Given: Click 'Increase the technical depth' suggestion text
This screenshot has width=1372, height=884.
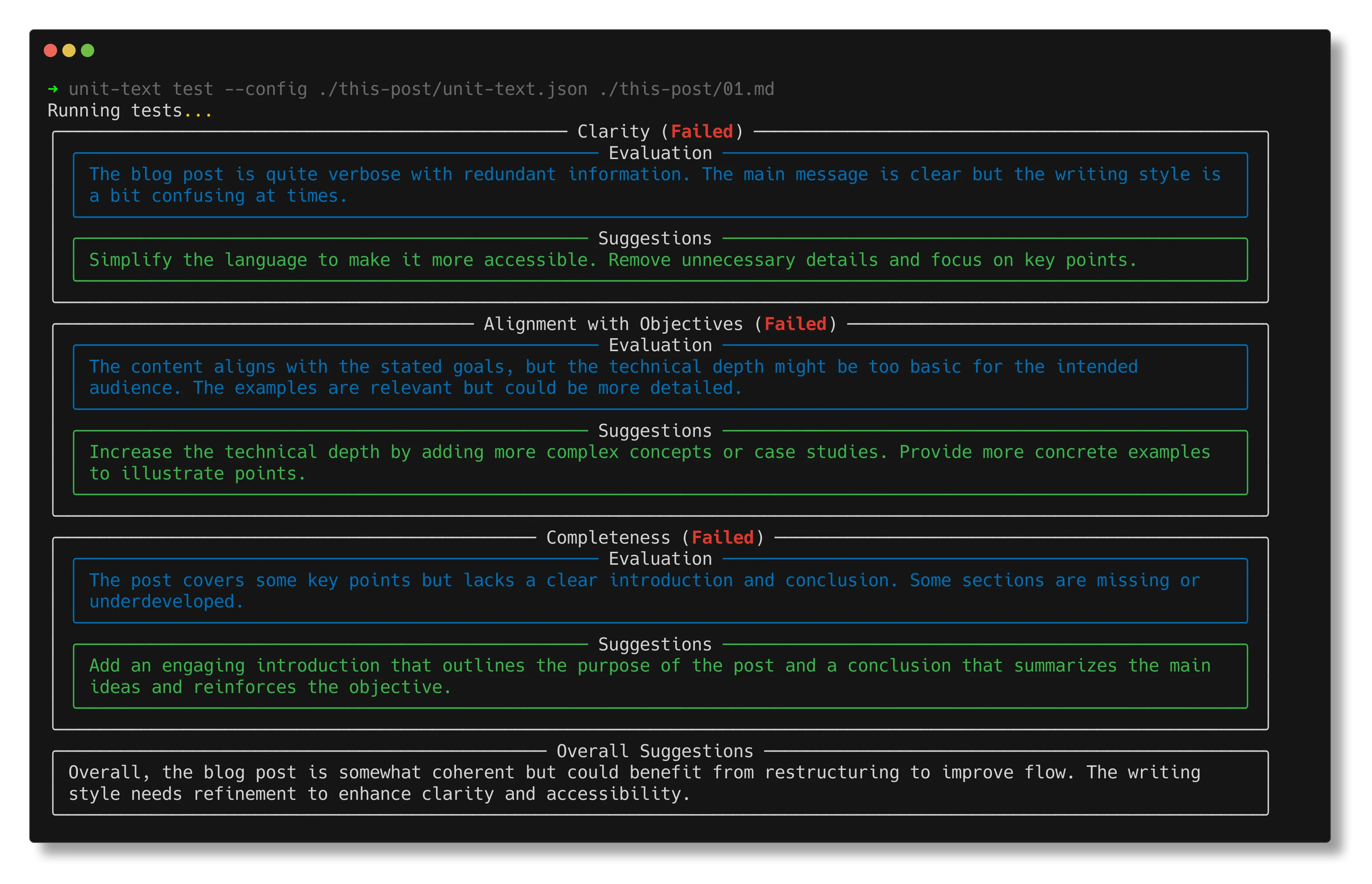Looking at the screenshot, I should tap(234, 452).
